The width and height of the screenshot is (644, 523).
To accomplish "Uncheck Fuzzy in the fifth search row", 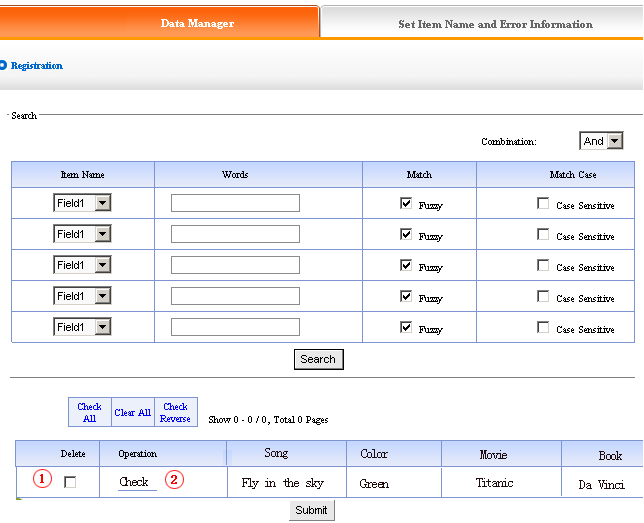I will click(x=406, y=327).
